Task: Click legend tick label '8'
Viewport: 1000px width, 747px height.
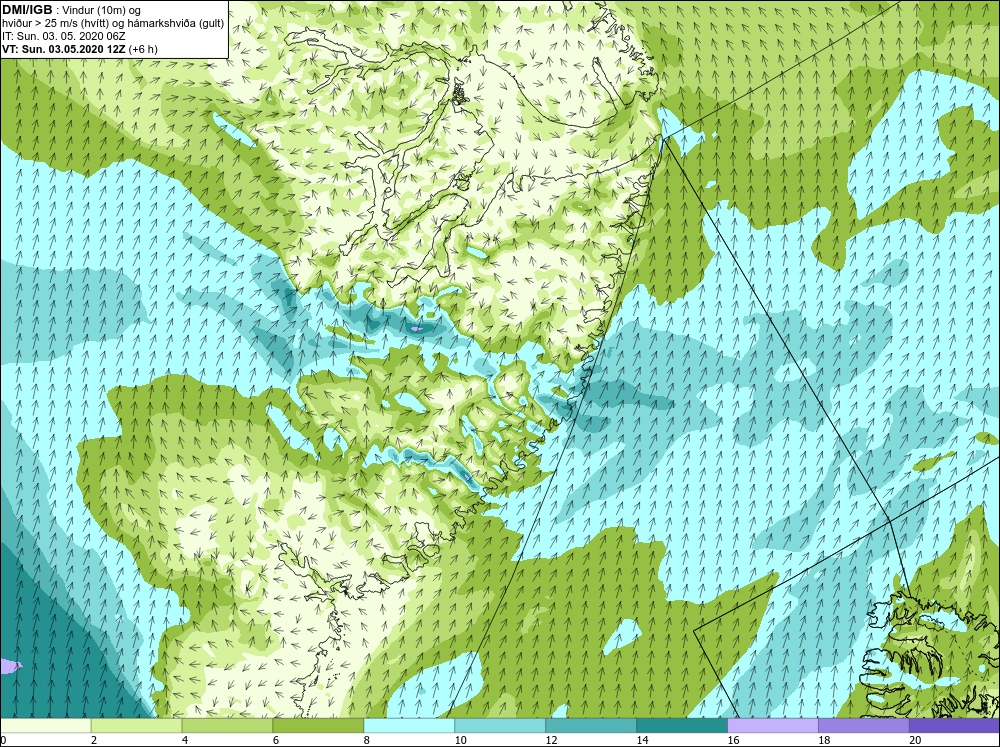Action: point(367,740)
